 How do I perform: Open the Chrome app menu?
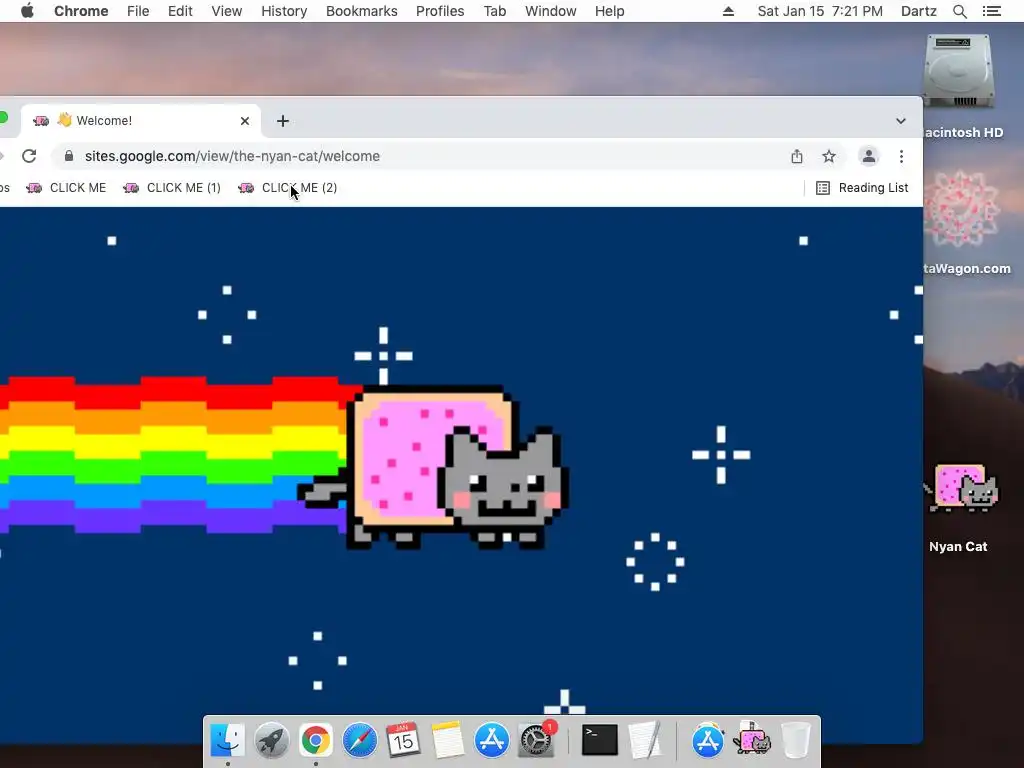[81, 11]
